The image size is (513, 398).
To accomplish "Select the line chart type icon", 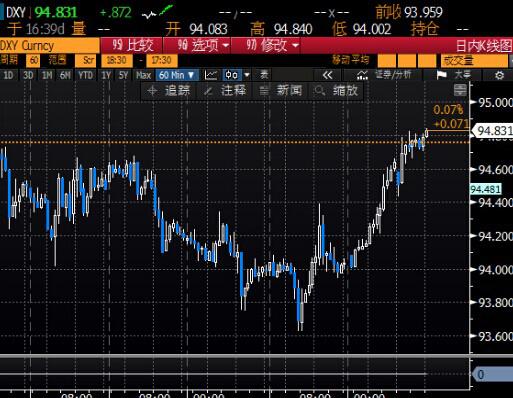I will [211, 75].
